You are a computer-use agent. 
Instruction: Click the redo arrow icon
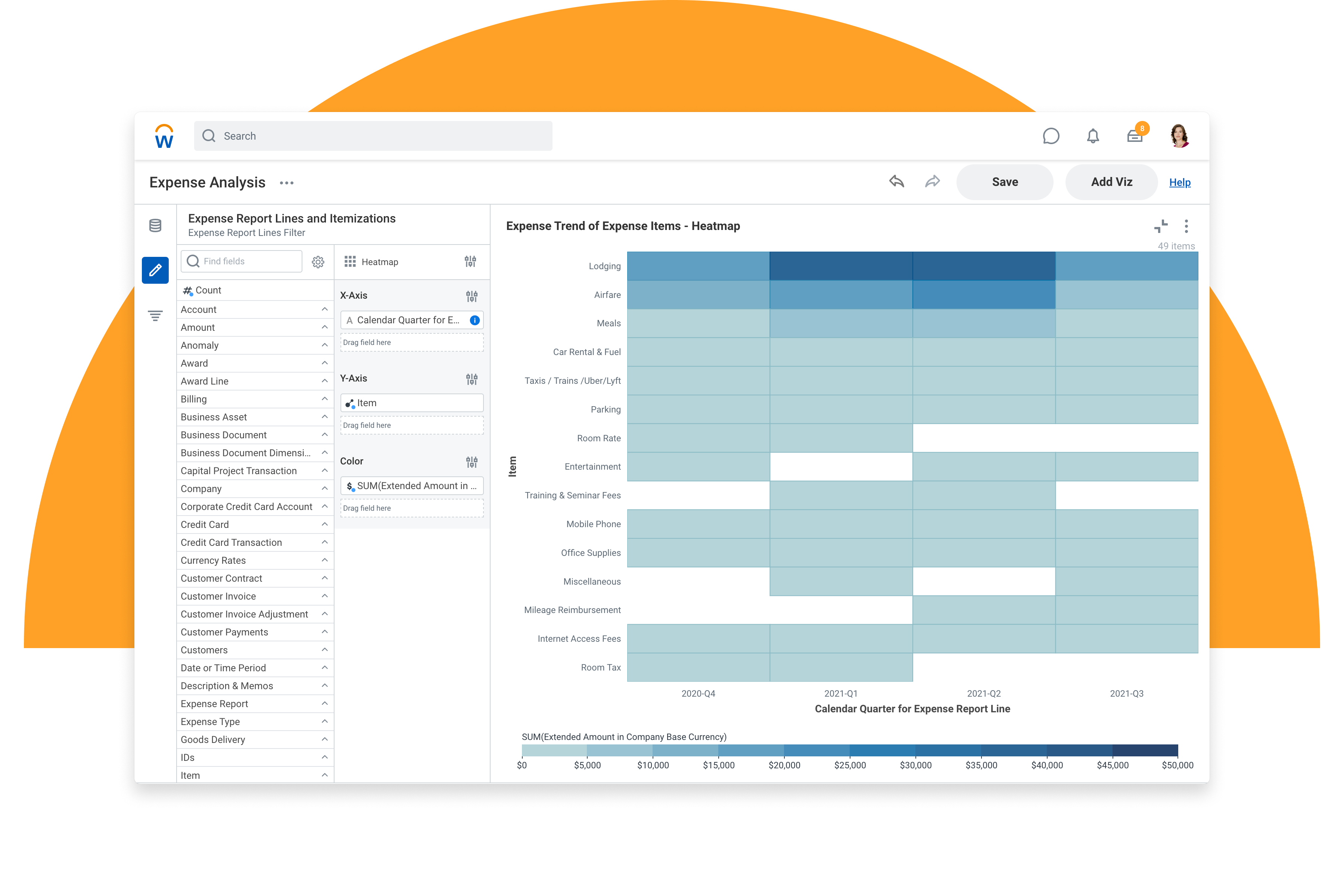click(x=932, y=182)
